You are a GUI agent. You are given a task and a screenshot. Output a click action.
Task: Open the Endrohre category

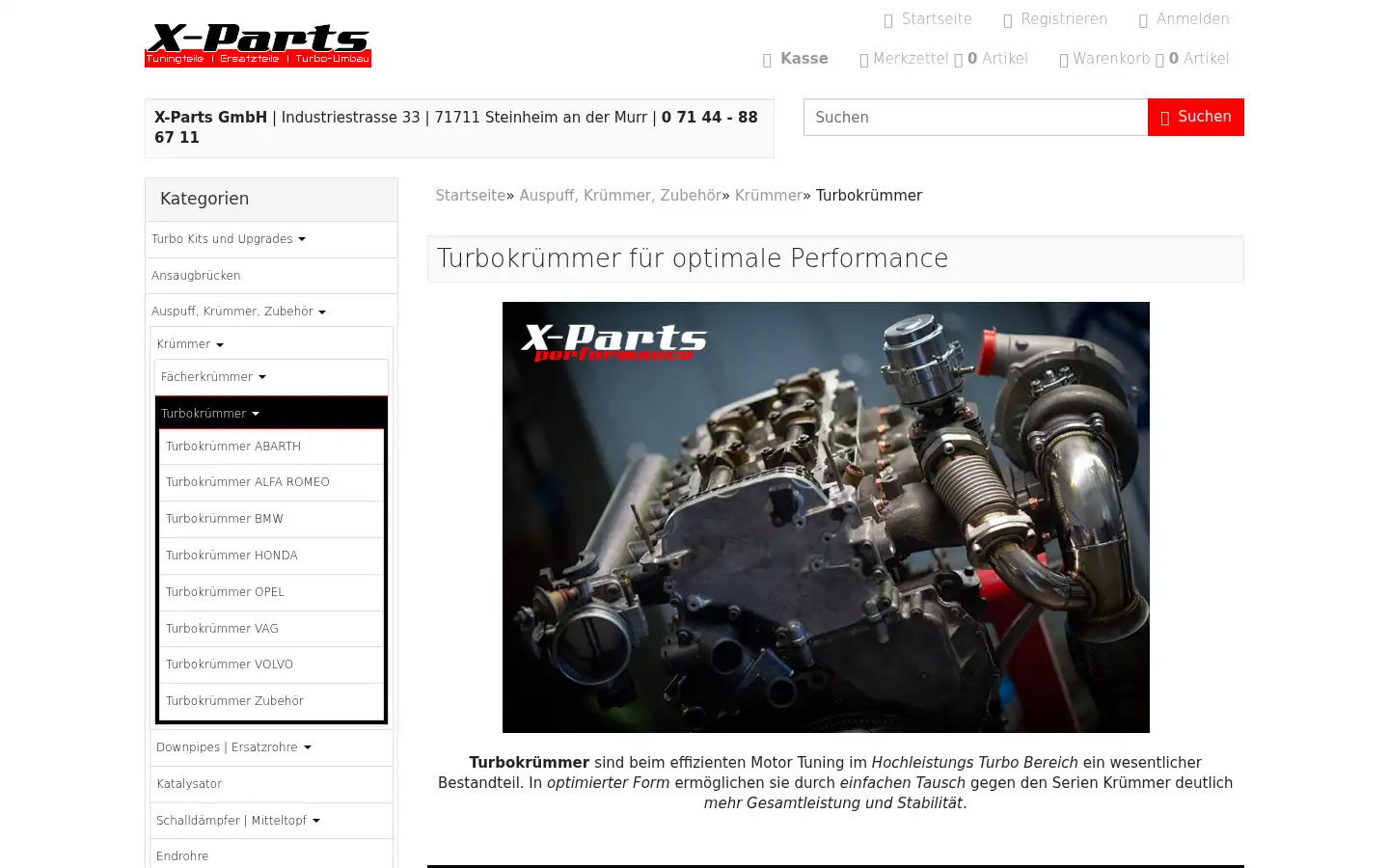point(271,855)
